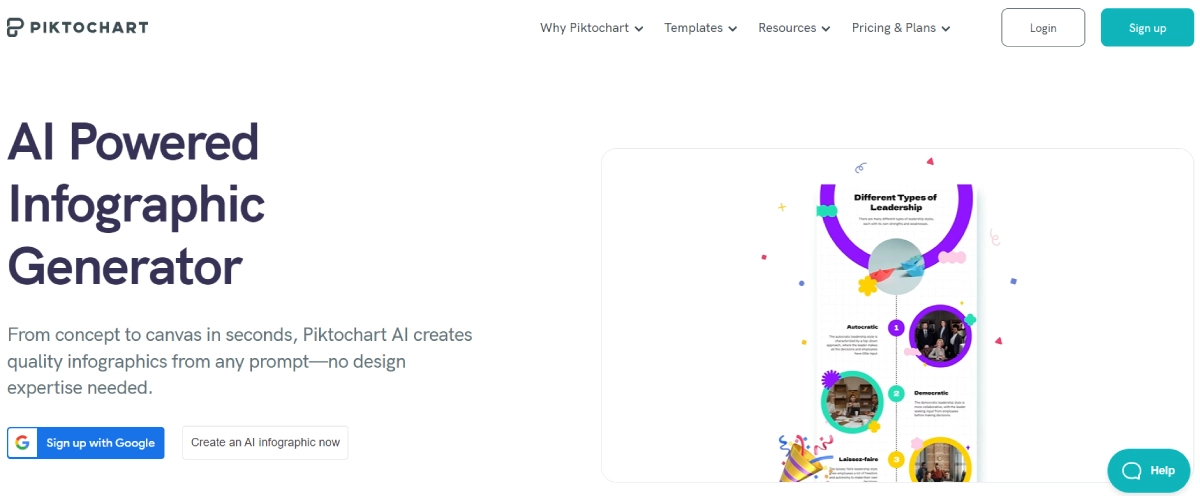Click the paper planes circle image

(x=896, y=267)
